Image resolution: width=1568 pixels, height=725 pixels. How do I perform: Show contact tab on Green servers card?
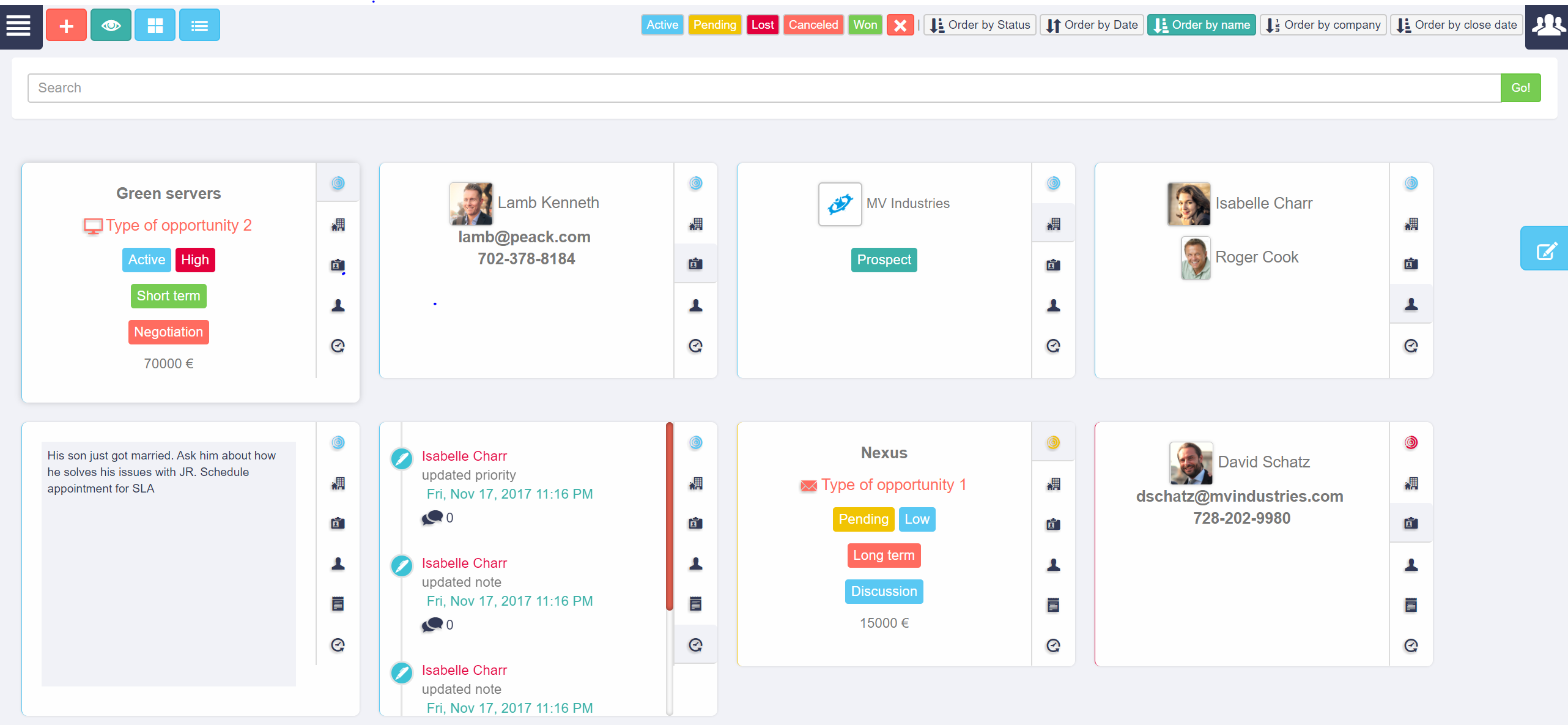[338, 265]
